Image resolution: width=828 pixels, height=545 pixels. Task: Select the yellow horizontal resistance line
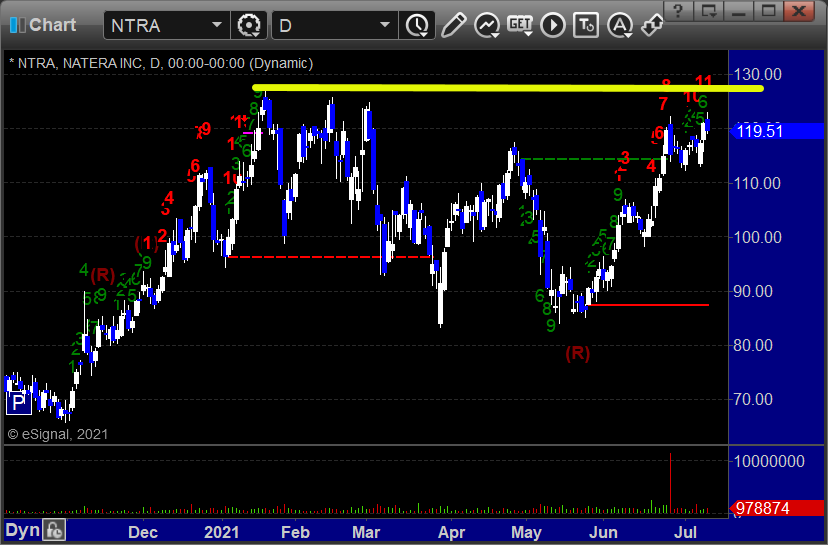pyautogui.click(x=500, y=89)
